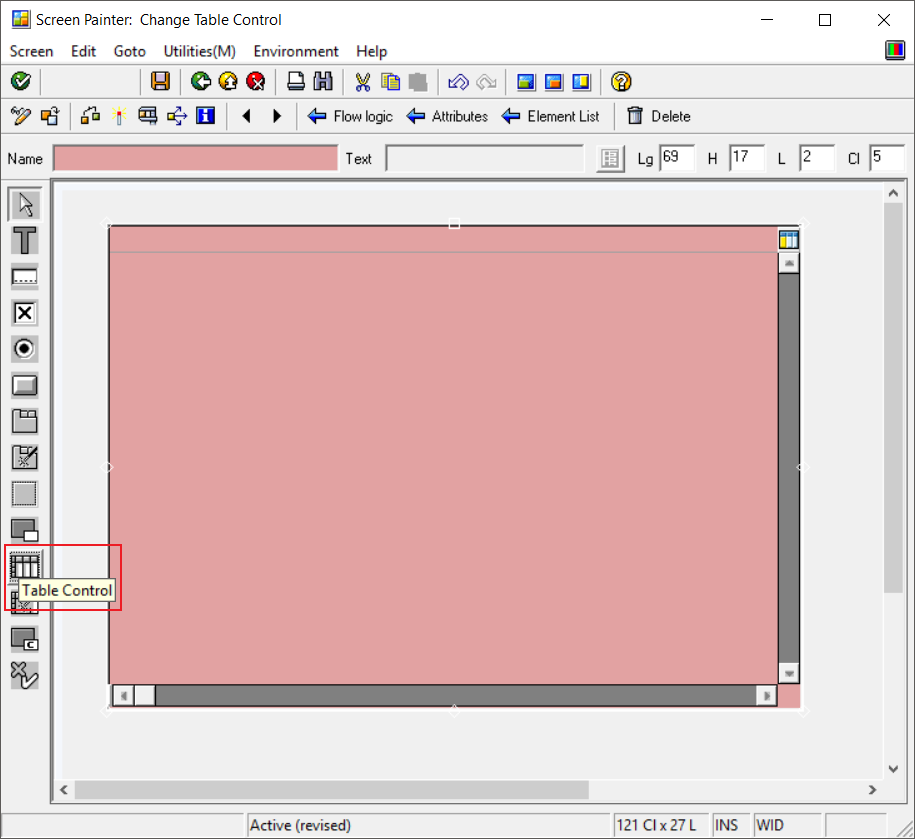Exit using the yellow up-arrow icon
This screenshot has height=839, width=915.
pyautogui.click(x=228, y=81)
